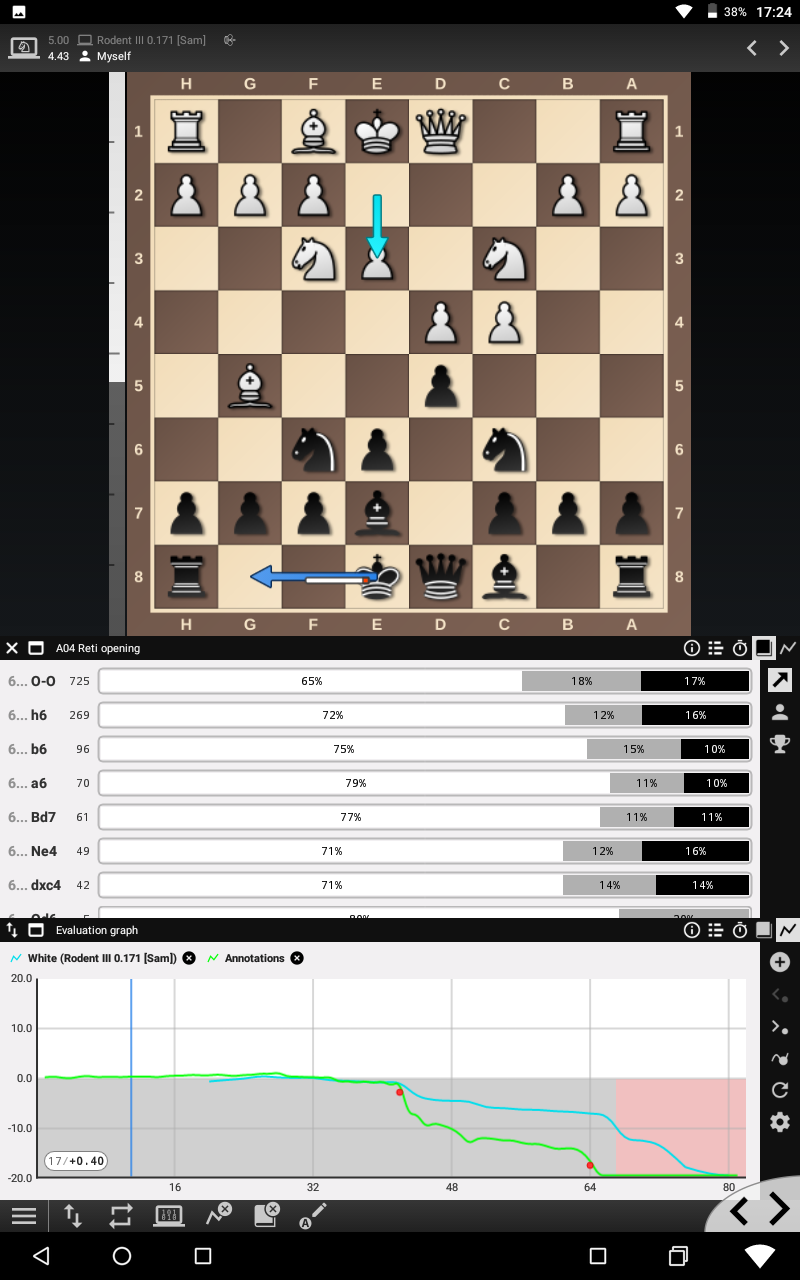Tap the refresh icon in the right sidebar
Viewport: 800px width, 1280px height.
[x=779, y=1090]
